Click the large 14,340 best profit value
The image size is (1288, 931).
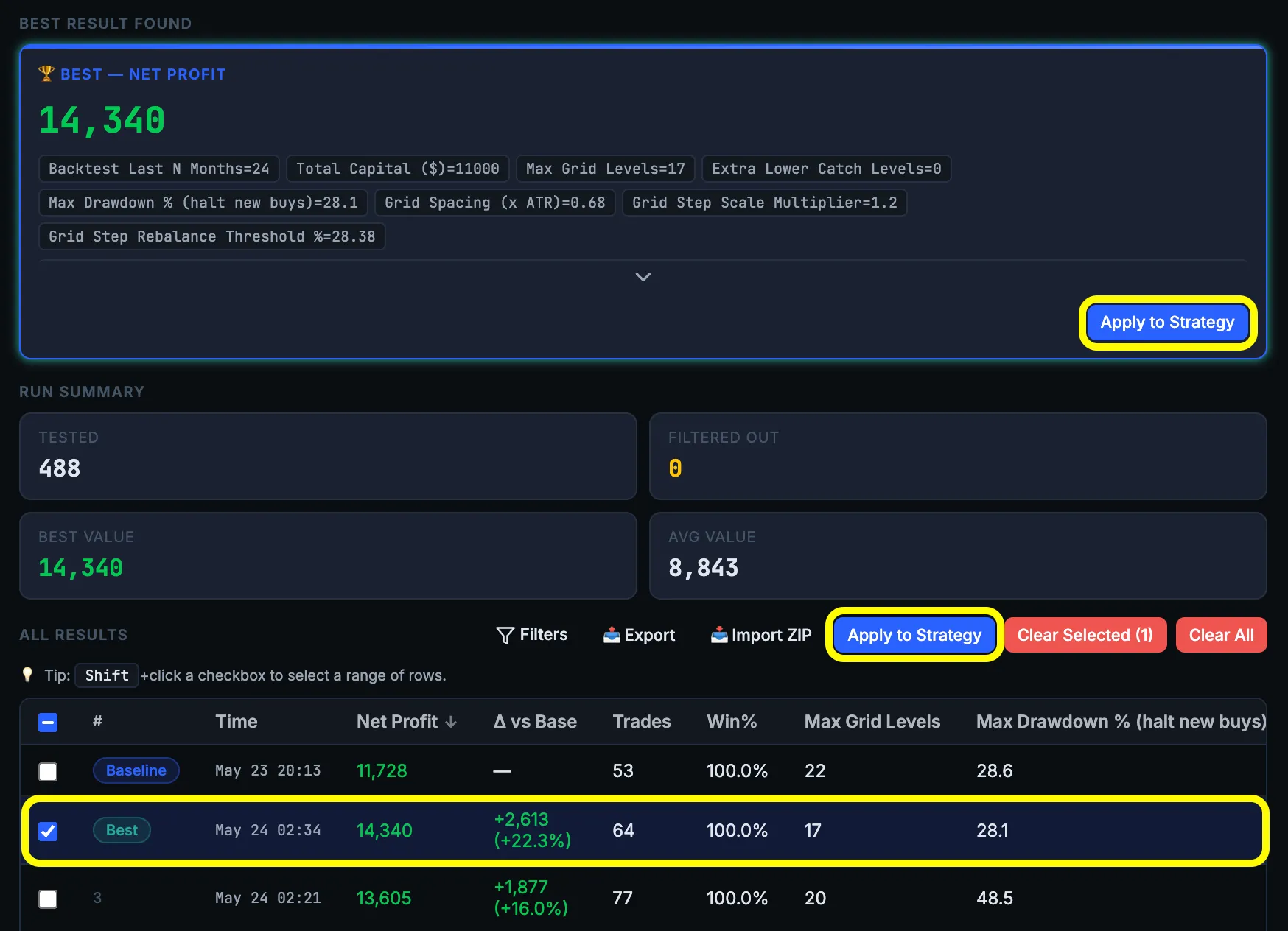(102, 120)
